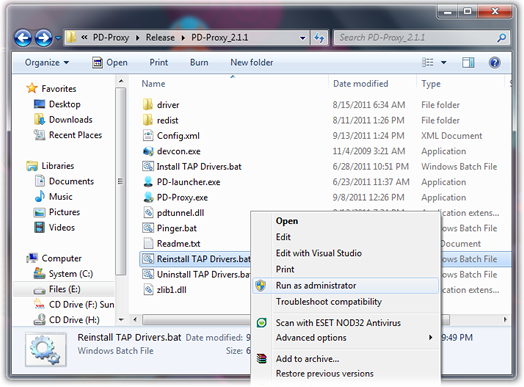524x387 pixels.
Task: Click the PD-Proxy.exe icon
Action: [x=148, y=197]
